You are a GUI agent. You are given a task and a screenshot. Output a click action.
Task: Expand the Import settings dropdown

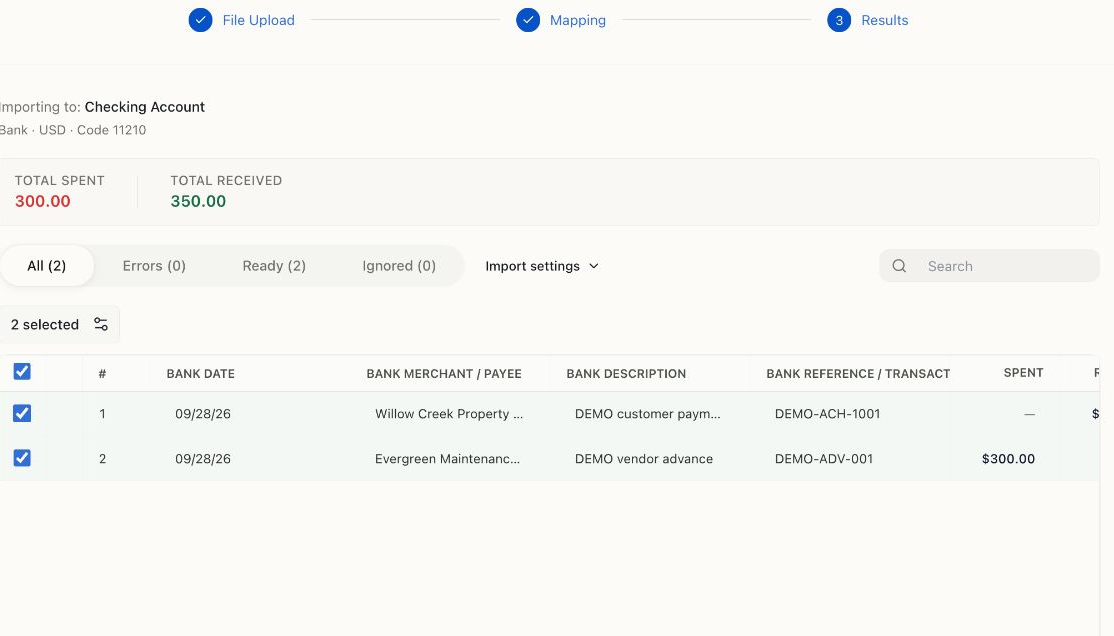click(x=542, y=266)
